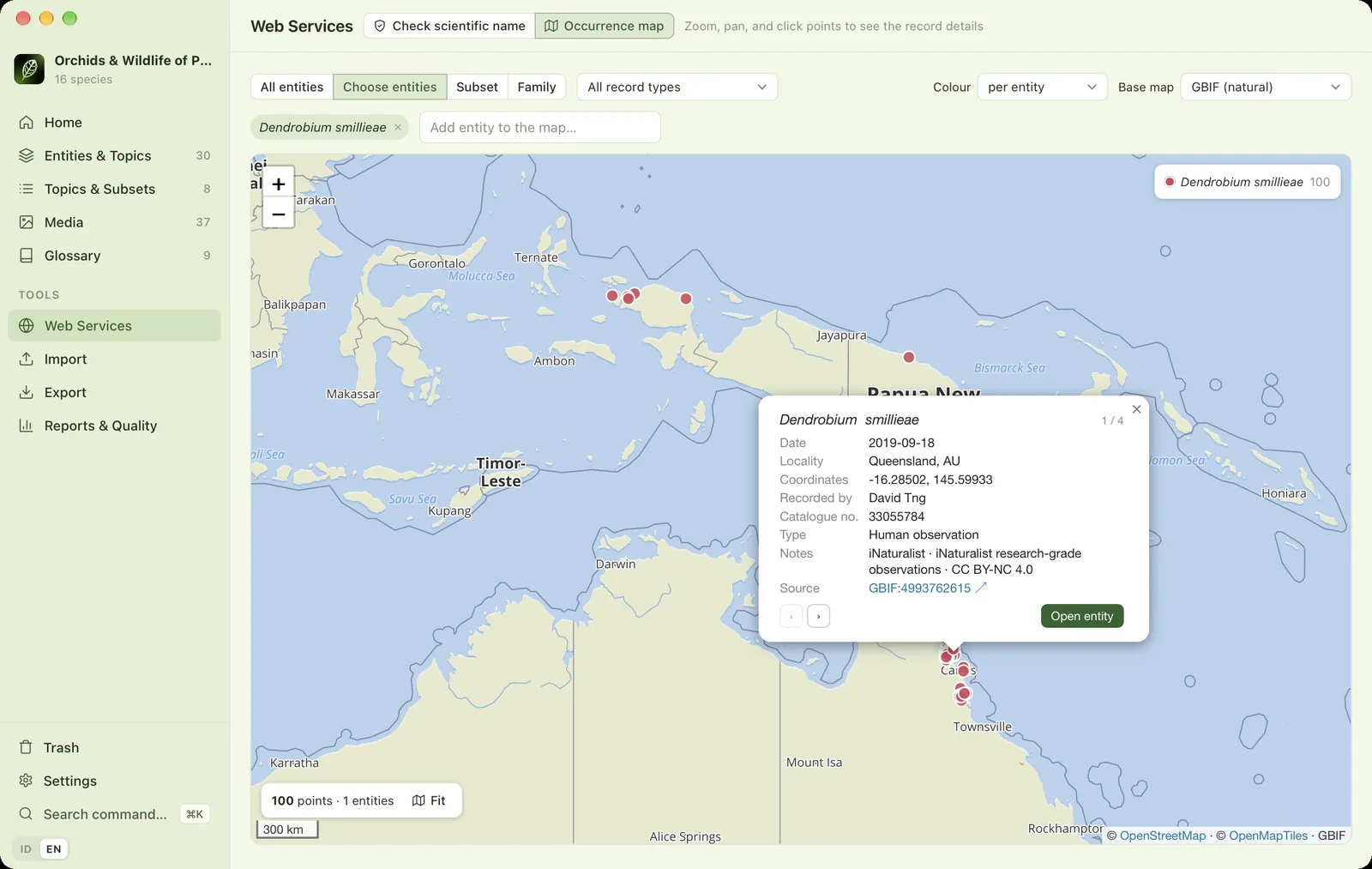This screenshot has width=1372, height=869.
Task: Click the orchid app logo
Action: click(x=29, y=69)
